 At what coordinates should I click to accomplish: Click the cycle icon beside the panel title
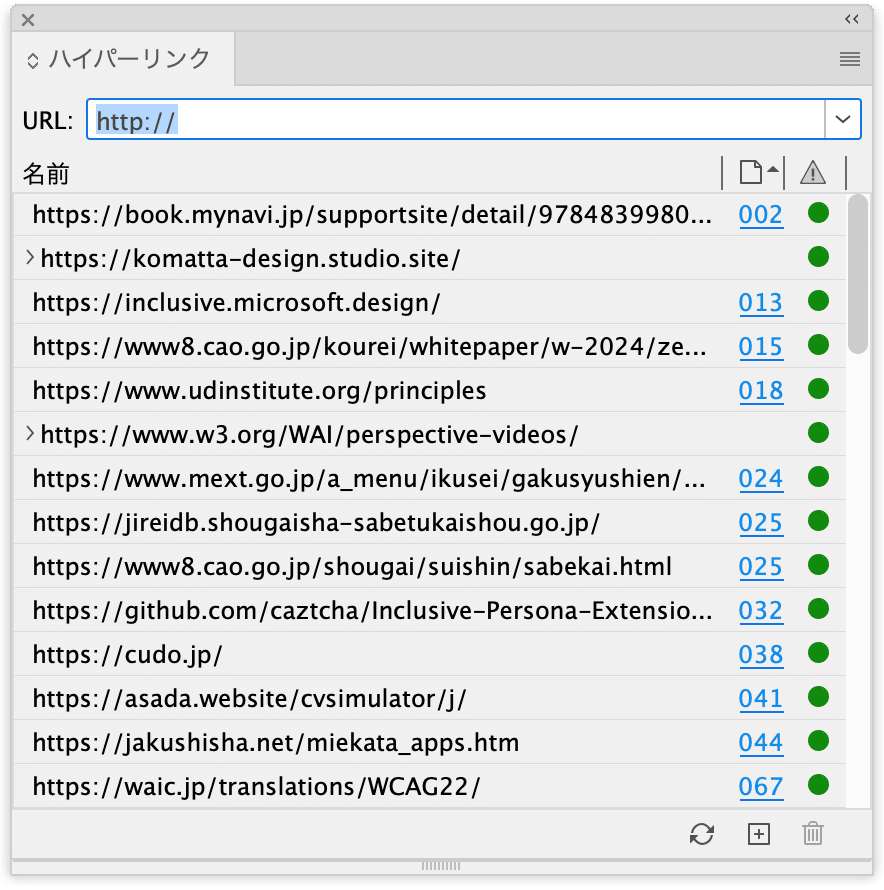[33, 58]
